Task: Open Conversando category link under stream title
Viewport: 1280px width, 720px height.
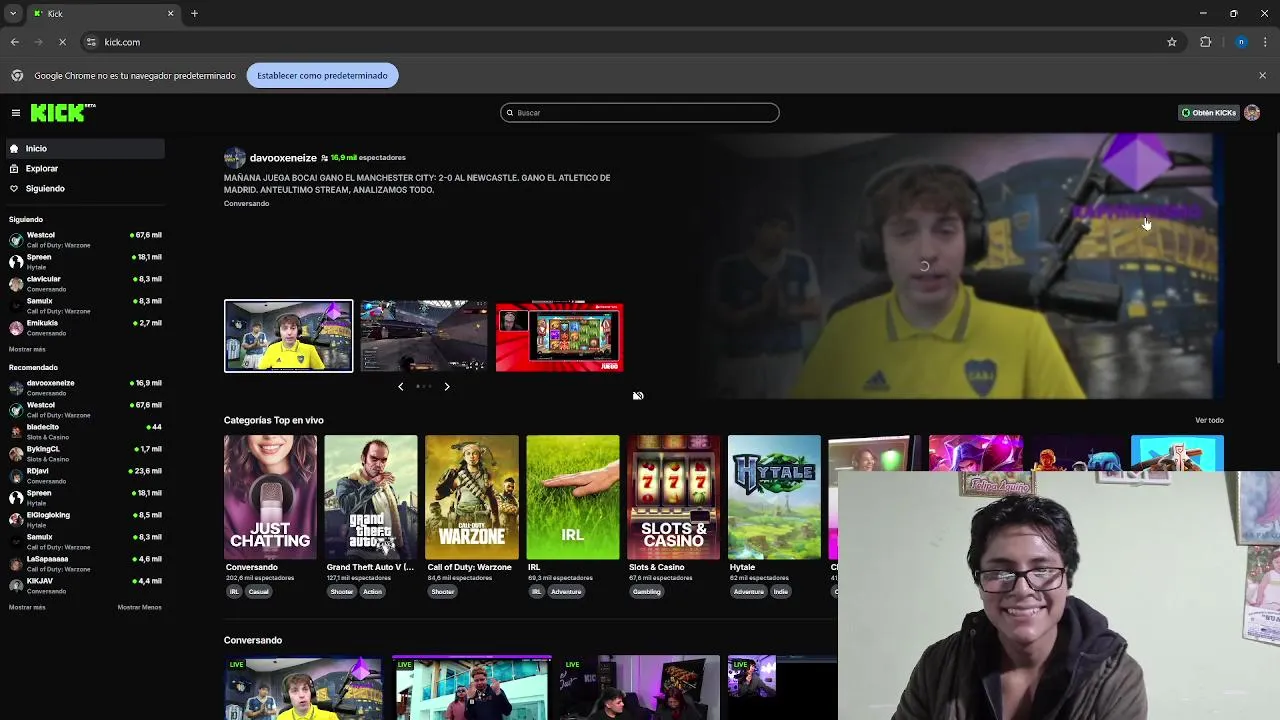Action: 246,204
